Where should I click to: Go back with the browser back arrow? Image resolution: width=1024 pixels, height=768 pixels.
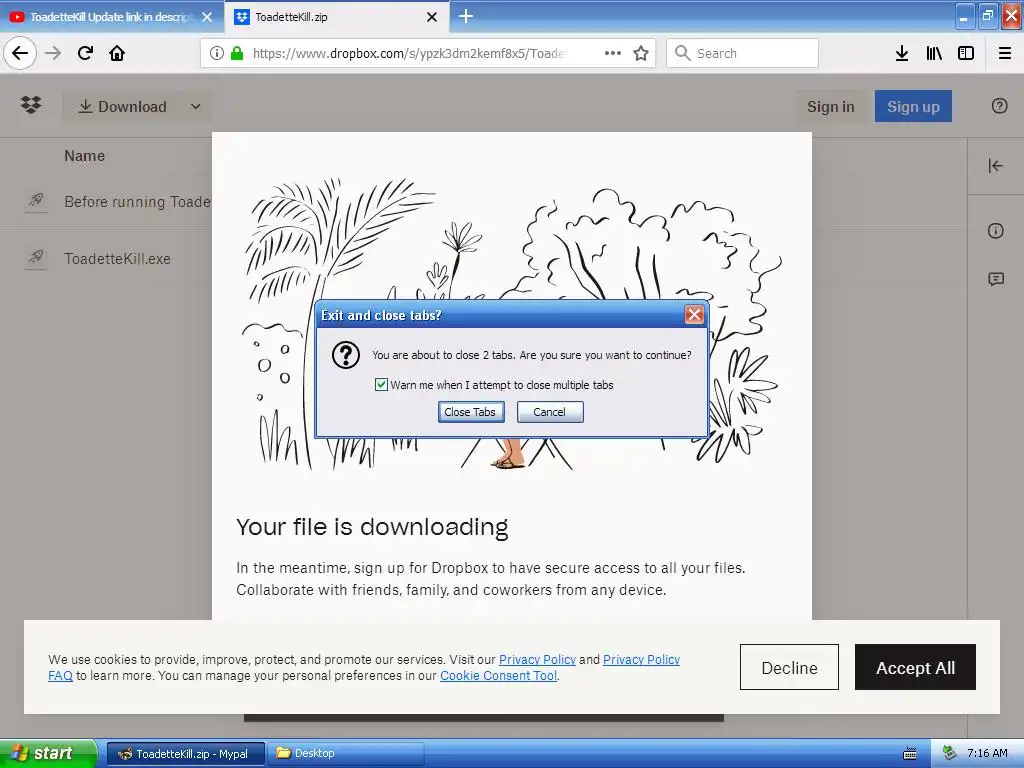tap(20, 53)
